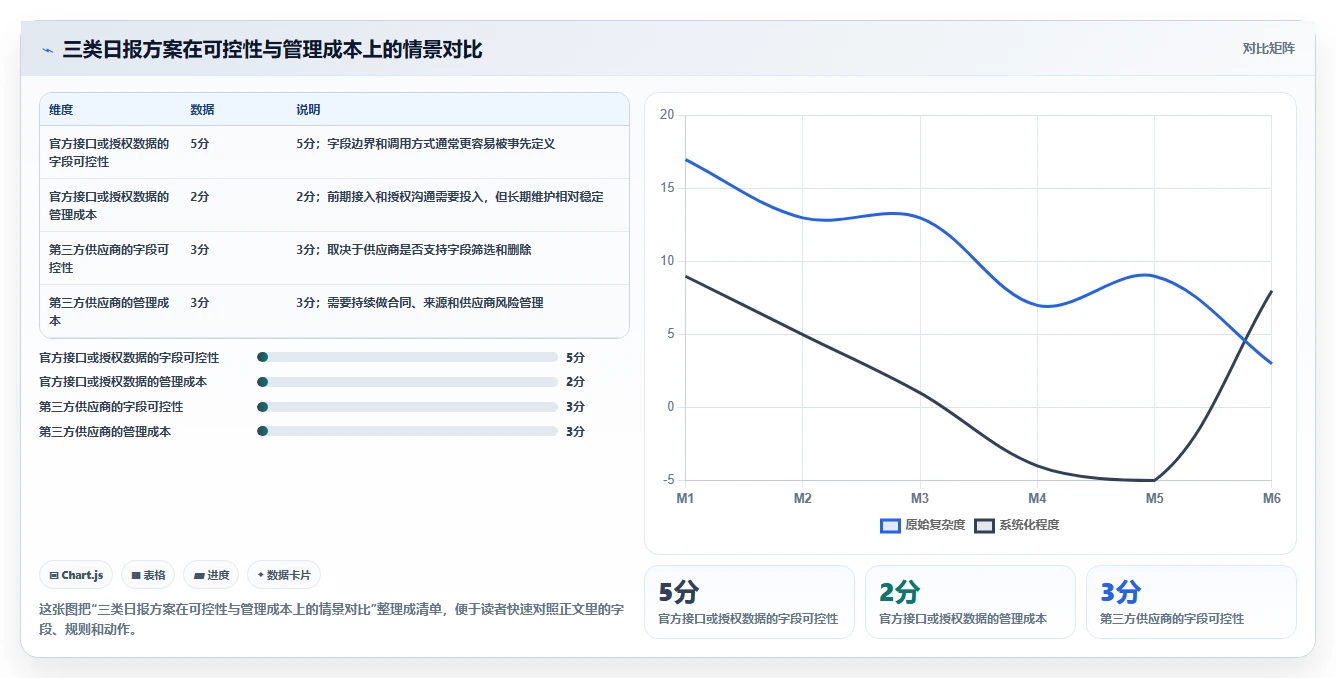
Task: Click the lightning icon beside the title
Action: (47, 50)
